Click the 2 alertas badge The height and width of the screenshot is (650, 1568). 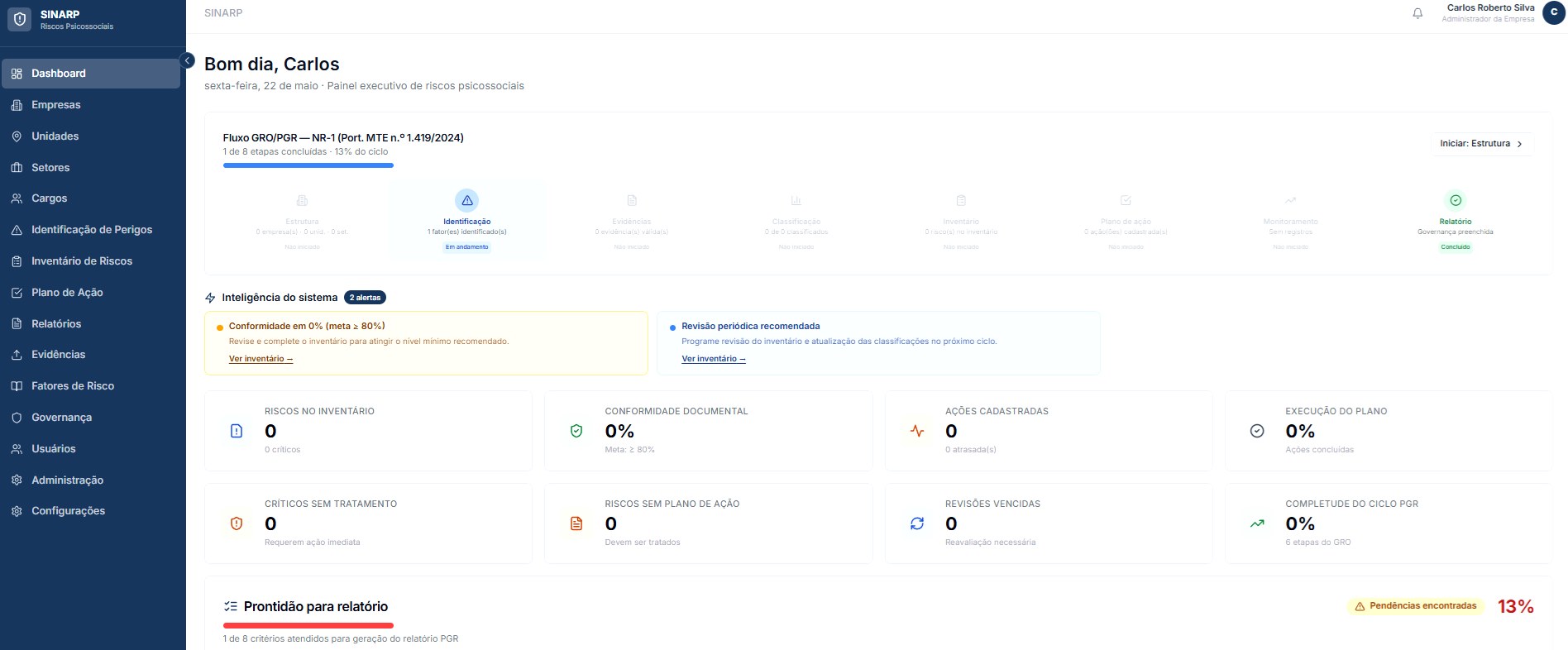(x=365, y=298)
